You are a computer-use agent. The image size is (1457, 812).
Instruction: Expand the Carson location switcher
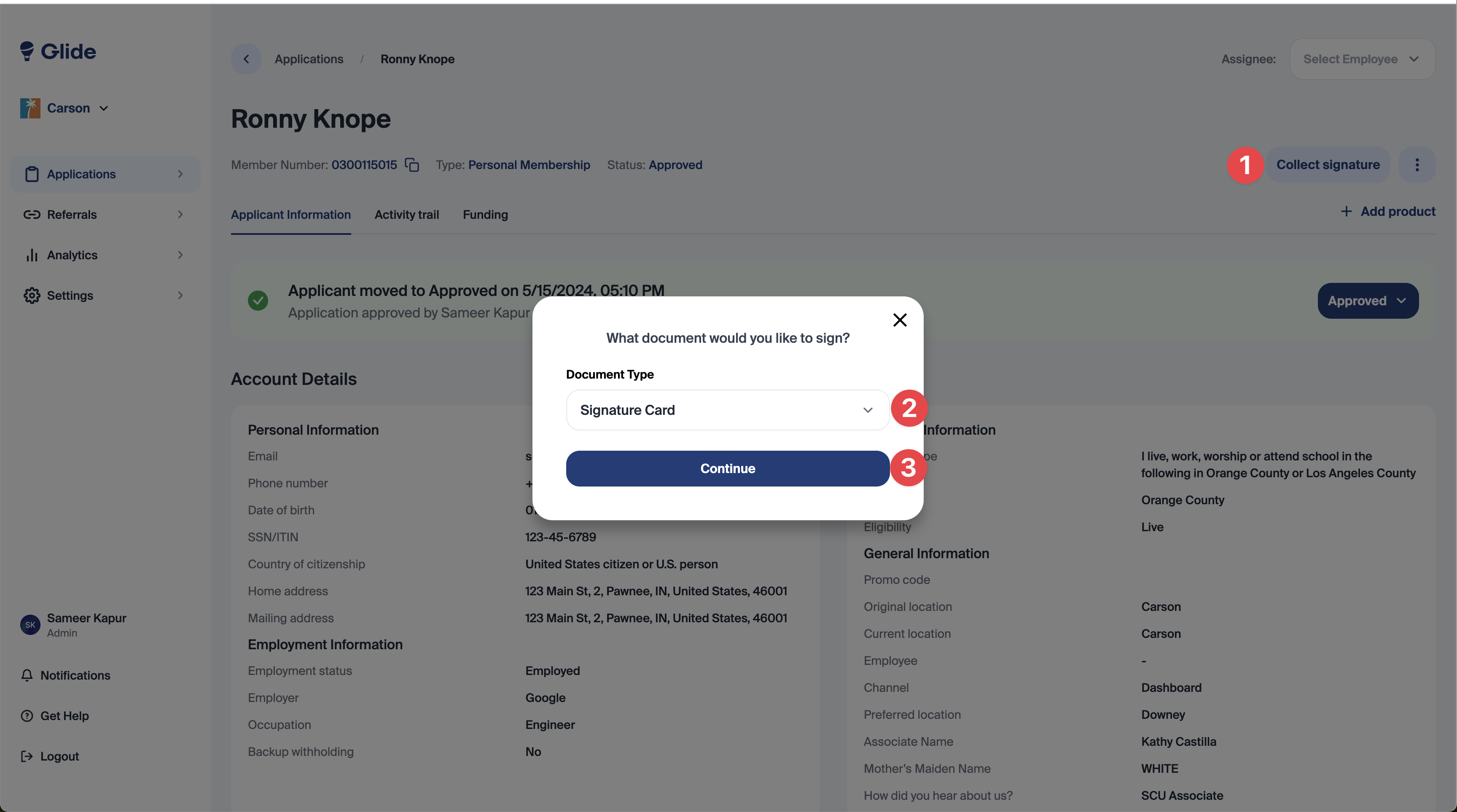(65, 108)
